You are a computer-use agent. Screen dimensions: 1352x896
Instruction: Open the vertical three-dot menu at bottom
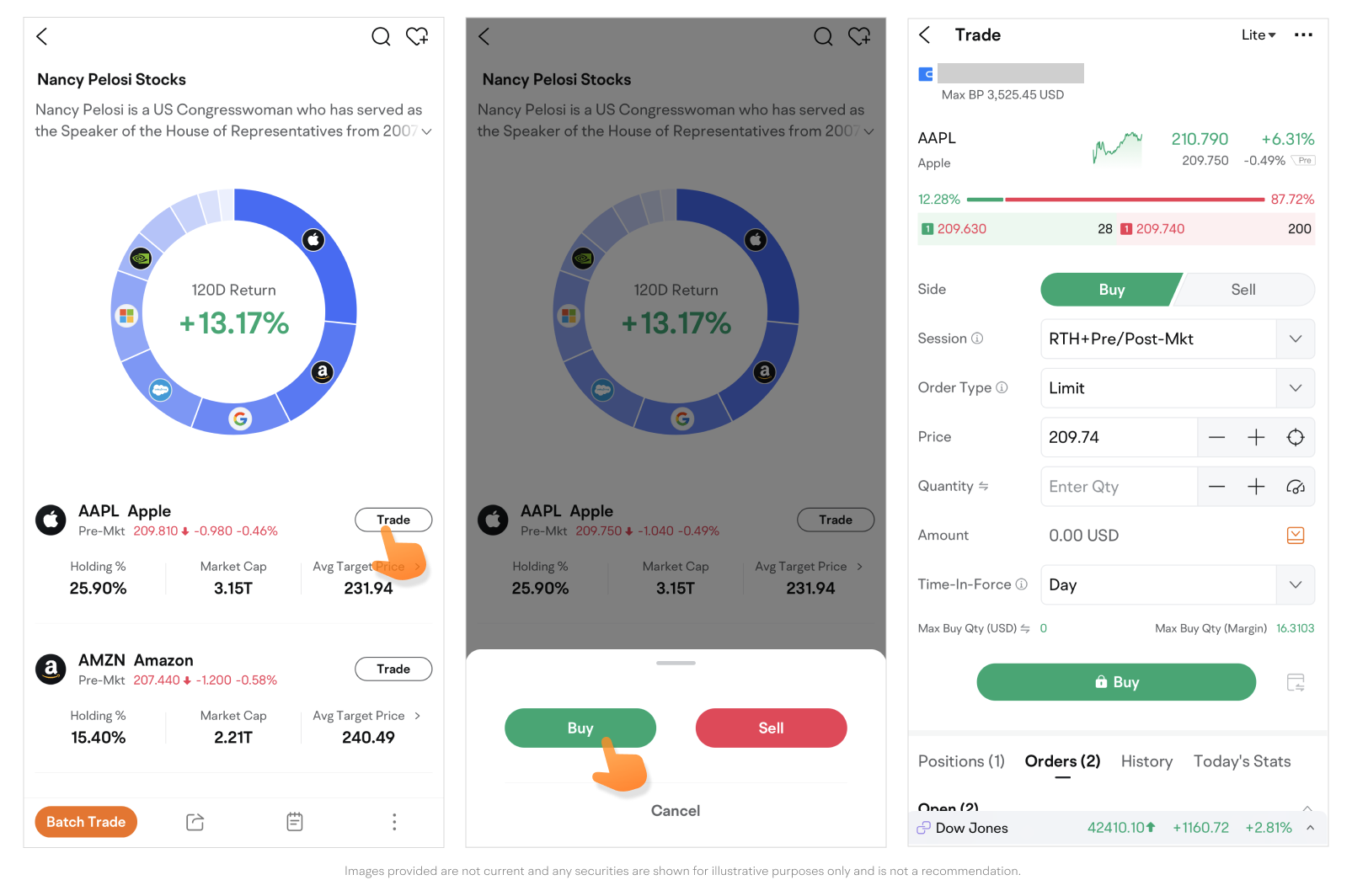click(x=394, y=822)
